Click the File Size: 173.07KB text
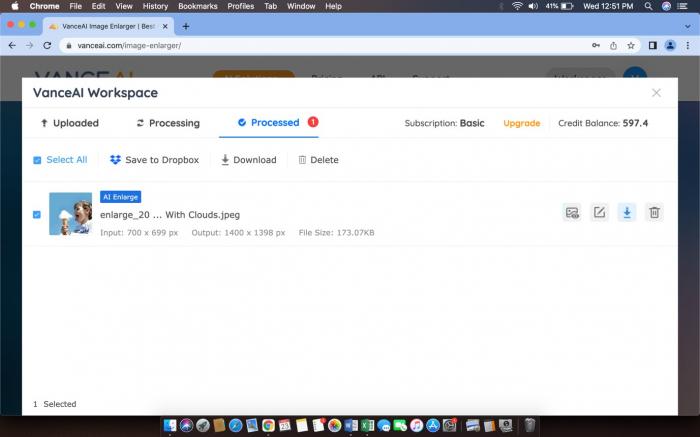Image resolution: width=700 pixels, height=437 pixels. (x=336, y=233)
